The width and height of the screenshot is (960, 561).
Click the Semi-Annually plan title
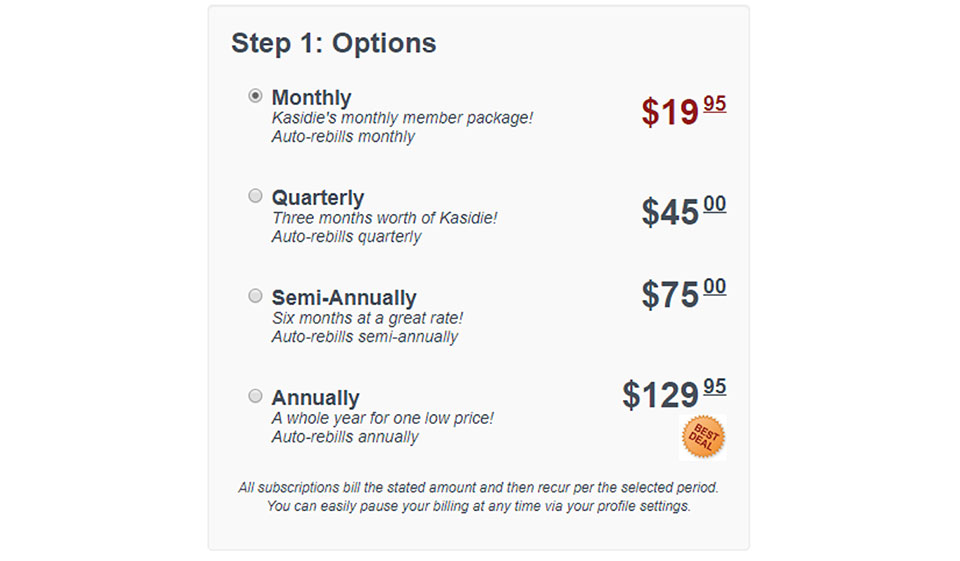(x=343, y=298)
